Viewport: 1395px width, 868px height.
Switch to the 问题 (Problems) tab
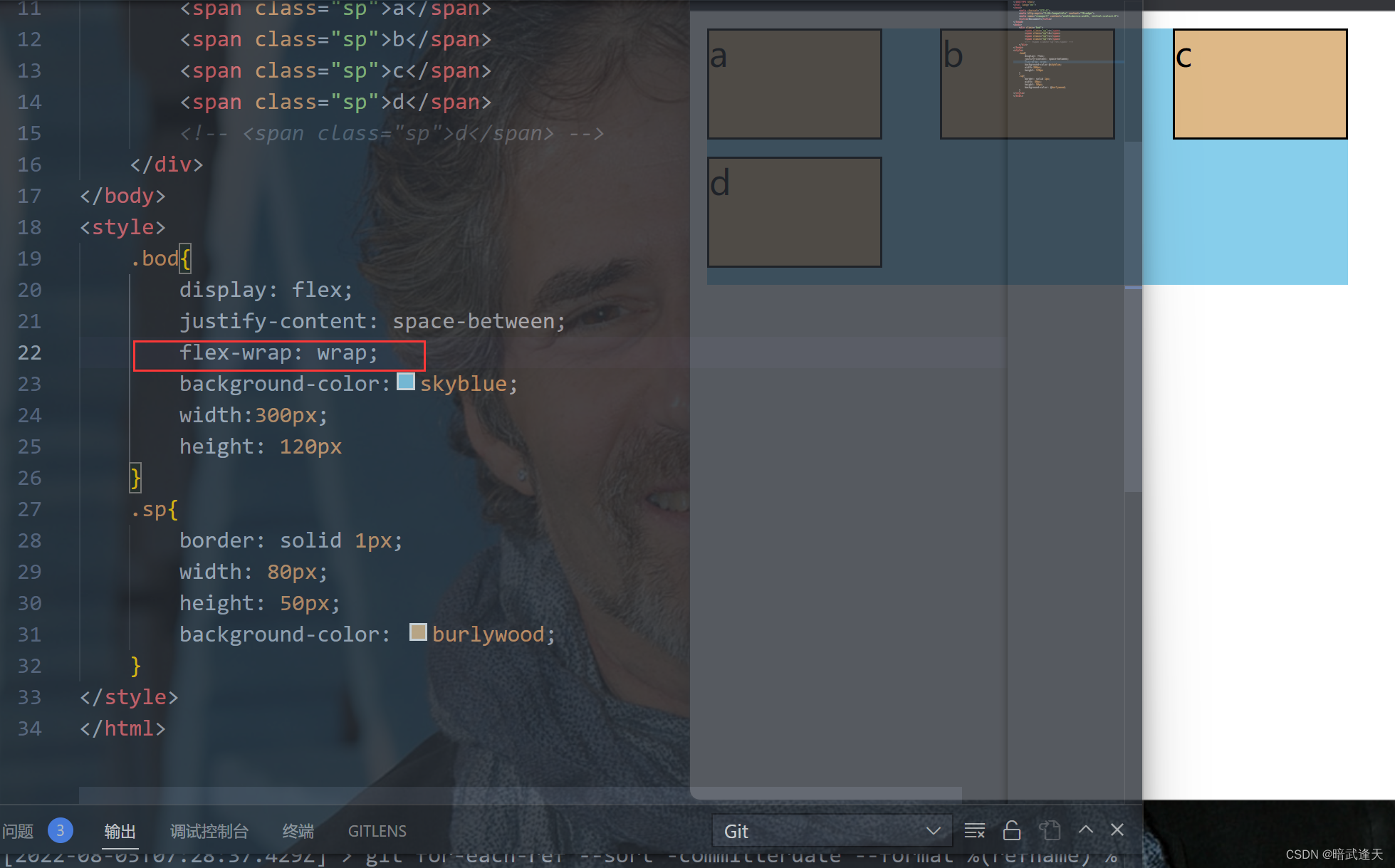(18, 831)
